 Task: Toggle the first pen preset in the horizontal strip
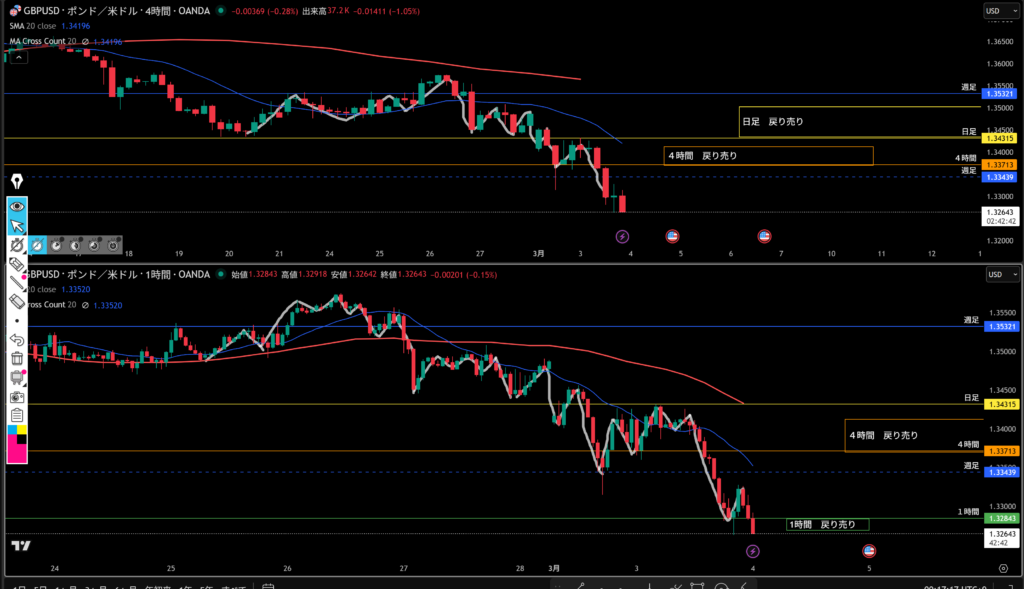(x=38, y=244)
